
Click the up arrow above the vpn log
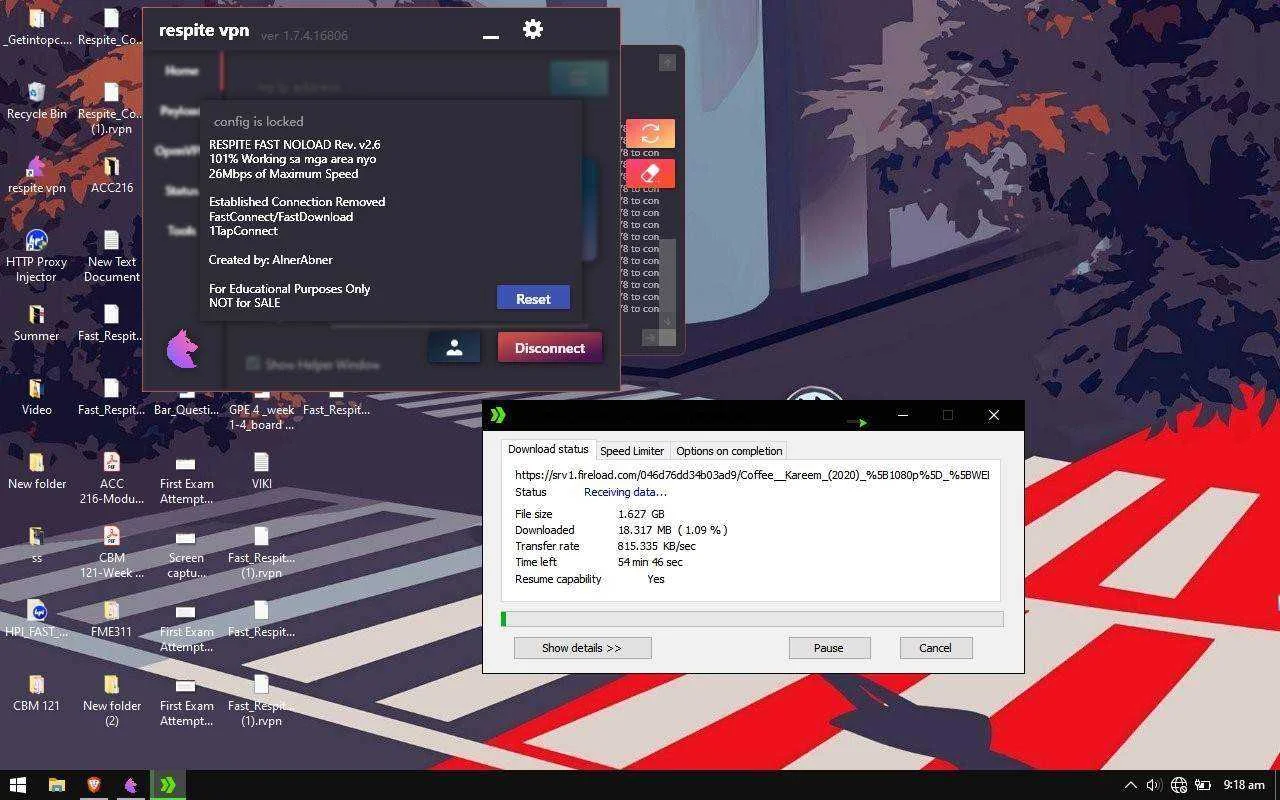[667, 62]
